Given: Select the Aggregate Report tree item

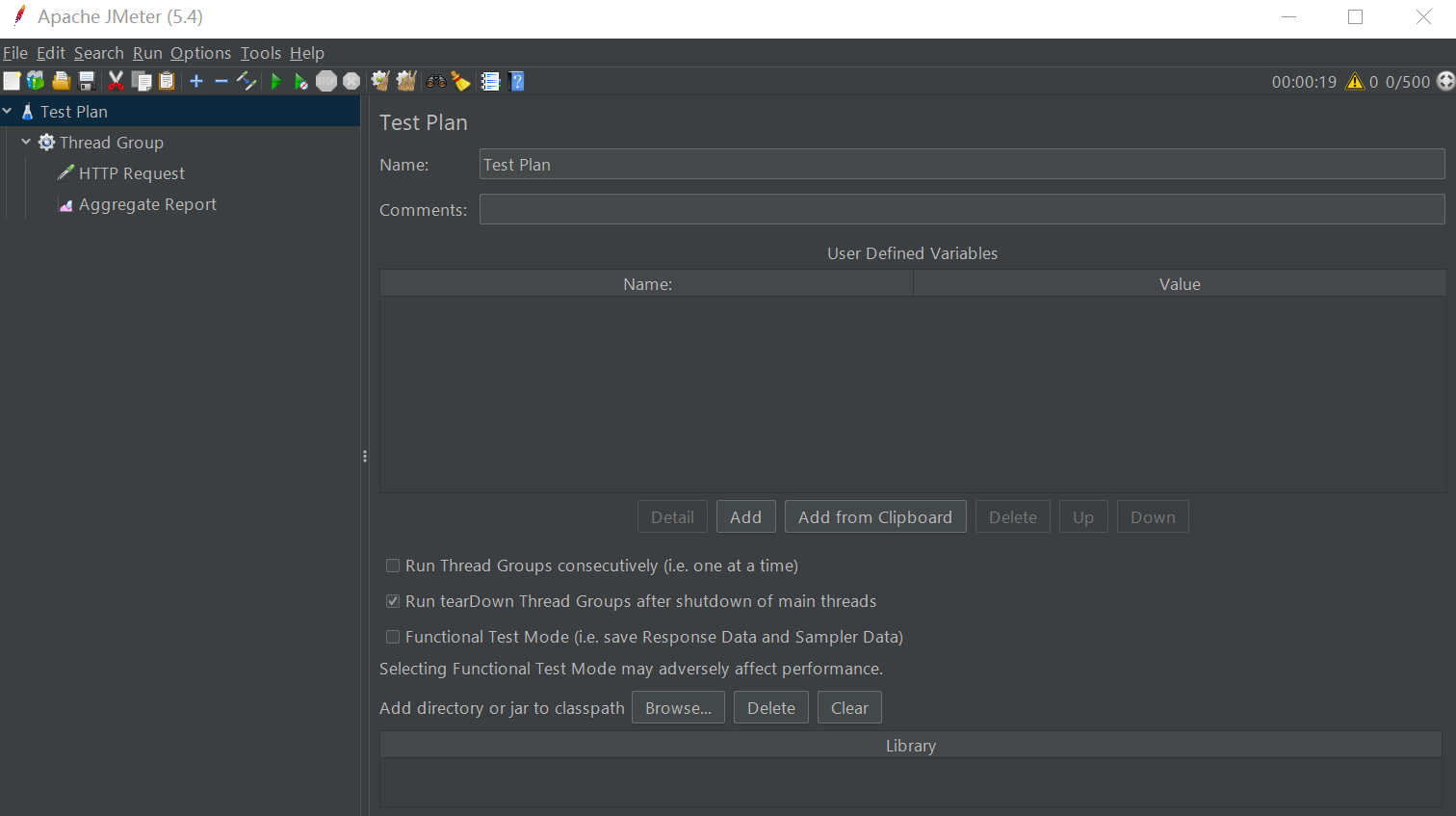Looking at the screenshot, I should [147, 204].
